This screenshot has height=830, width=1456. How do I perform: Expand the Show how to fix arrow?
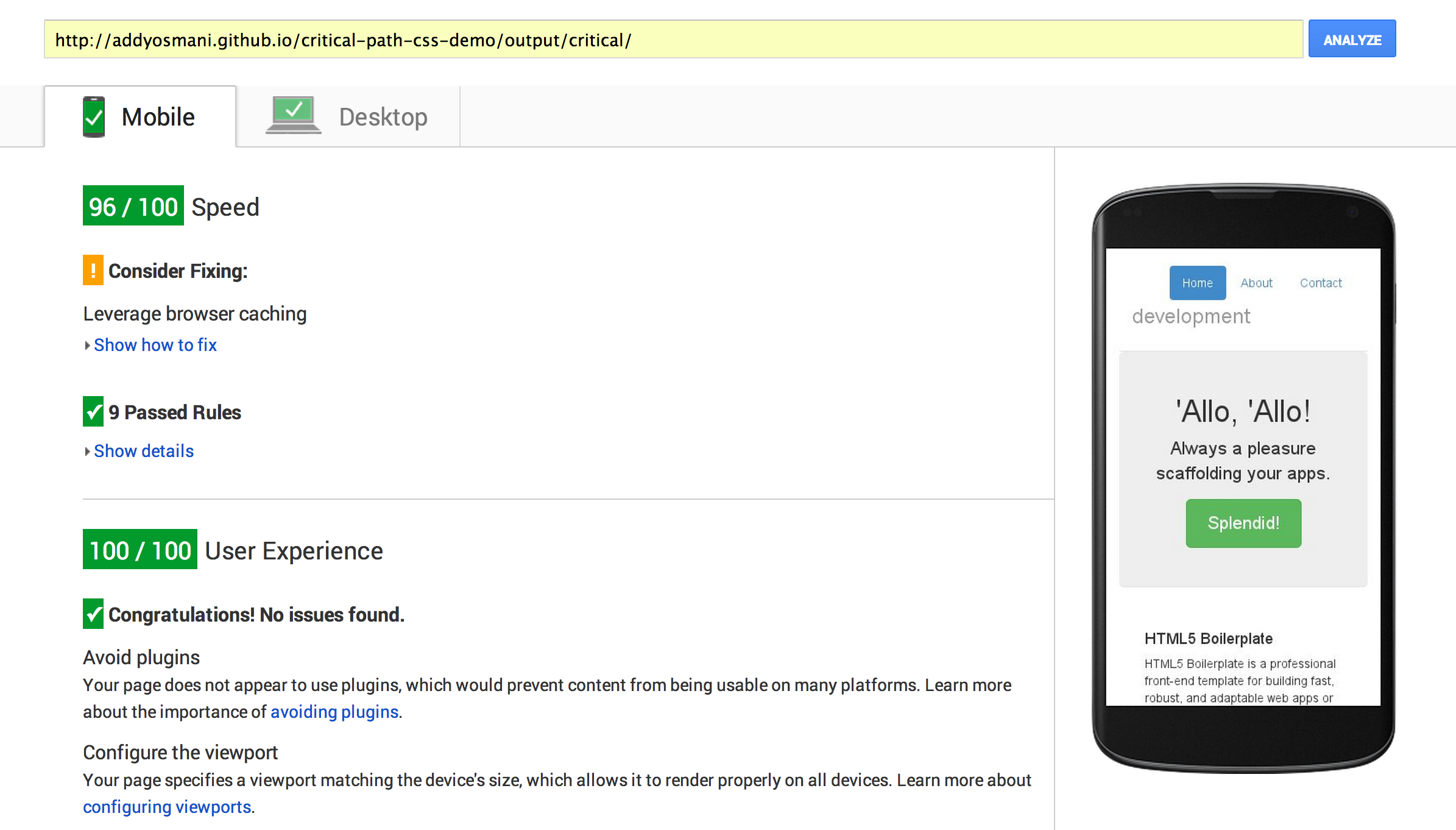87,346
